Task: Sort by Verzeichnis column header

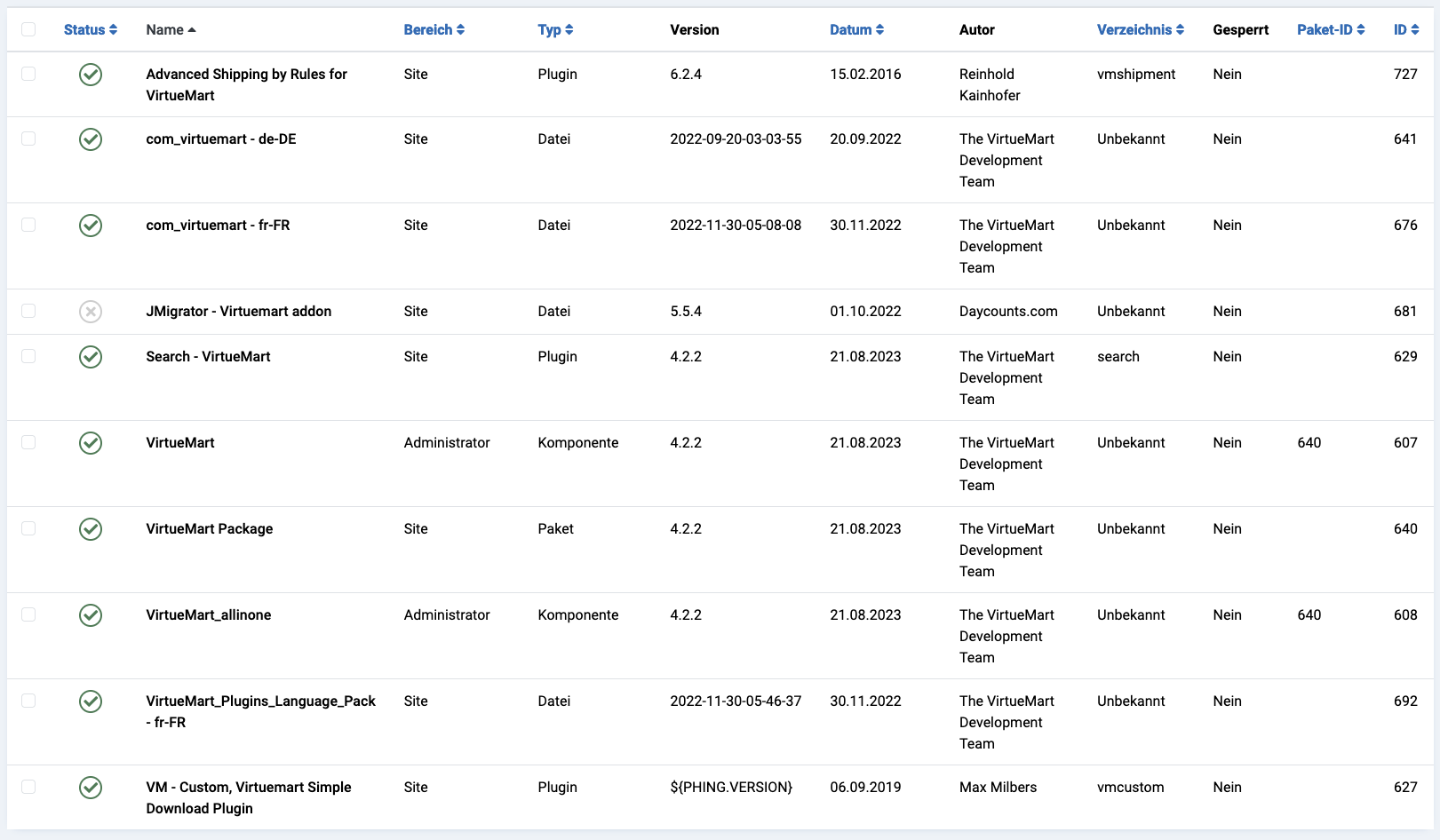Action: pos(1140,29)
